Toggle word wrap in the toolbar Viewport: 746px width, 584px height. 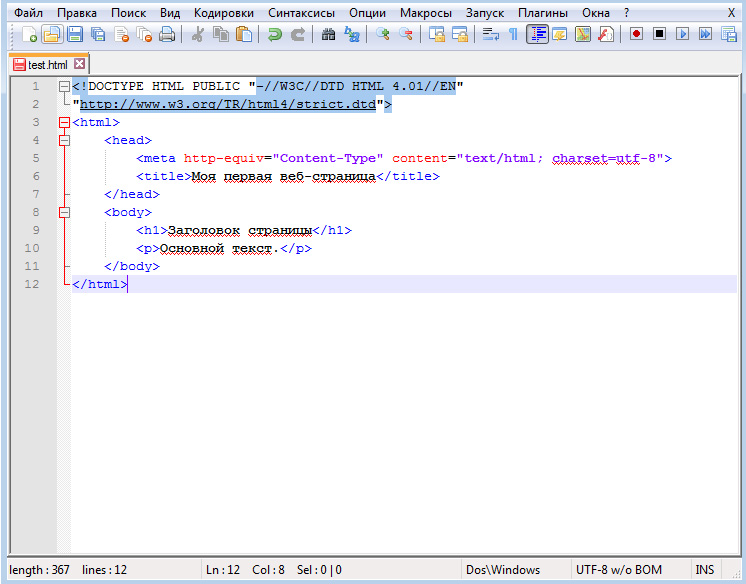click(x=490, y=34)
